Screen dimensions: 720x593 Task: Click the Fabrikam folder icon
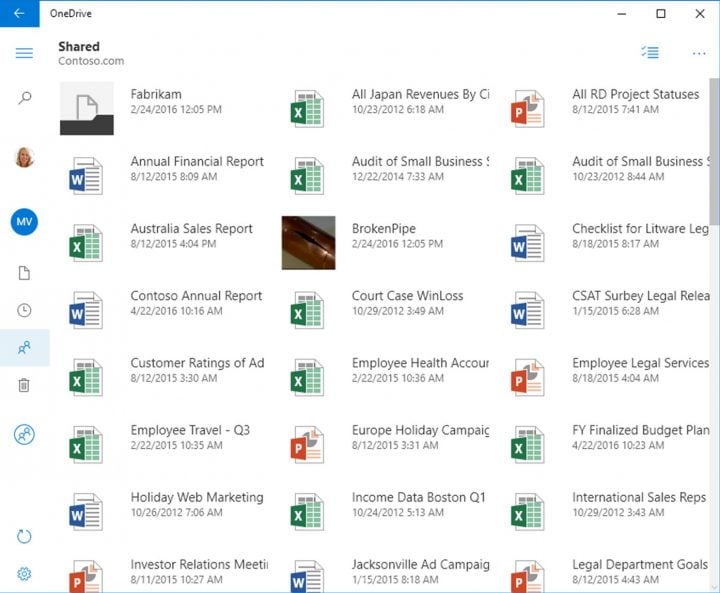pos(87,108)
